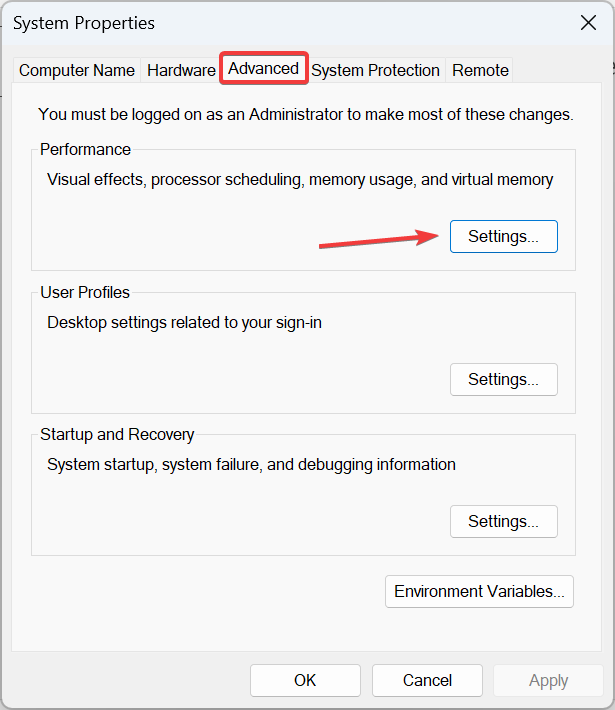Close the System Properties dialog

(x=588, y=23)
